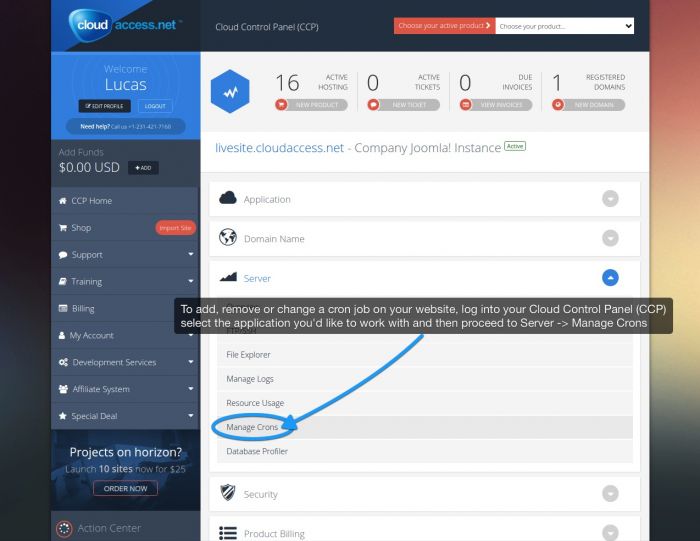Viewport: 700px width, 541px height.
Task: Click the Cloud Control Panel (CCP) title
Action: tap(267, 27)
